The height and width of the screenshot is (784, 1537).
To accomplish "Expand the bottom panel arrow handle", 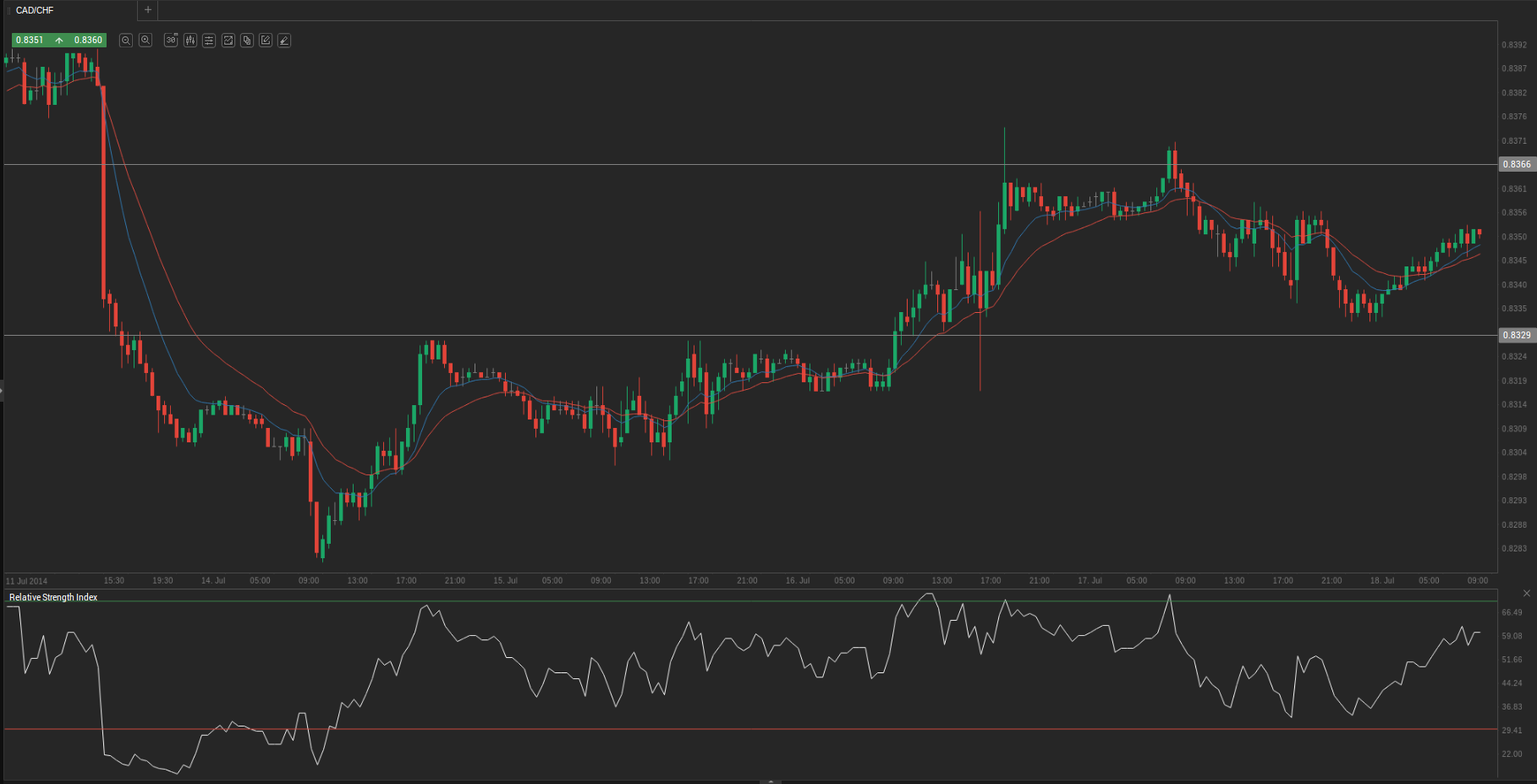I will click(x=770, y=781).
